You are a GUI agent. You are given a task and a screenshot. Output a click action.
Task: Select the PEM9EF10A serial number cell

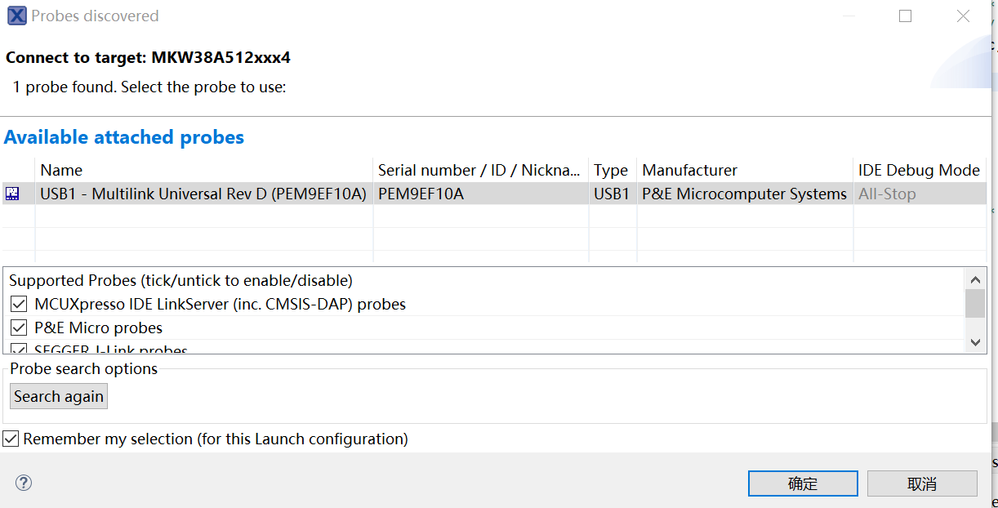[421, 194]
